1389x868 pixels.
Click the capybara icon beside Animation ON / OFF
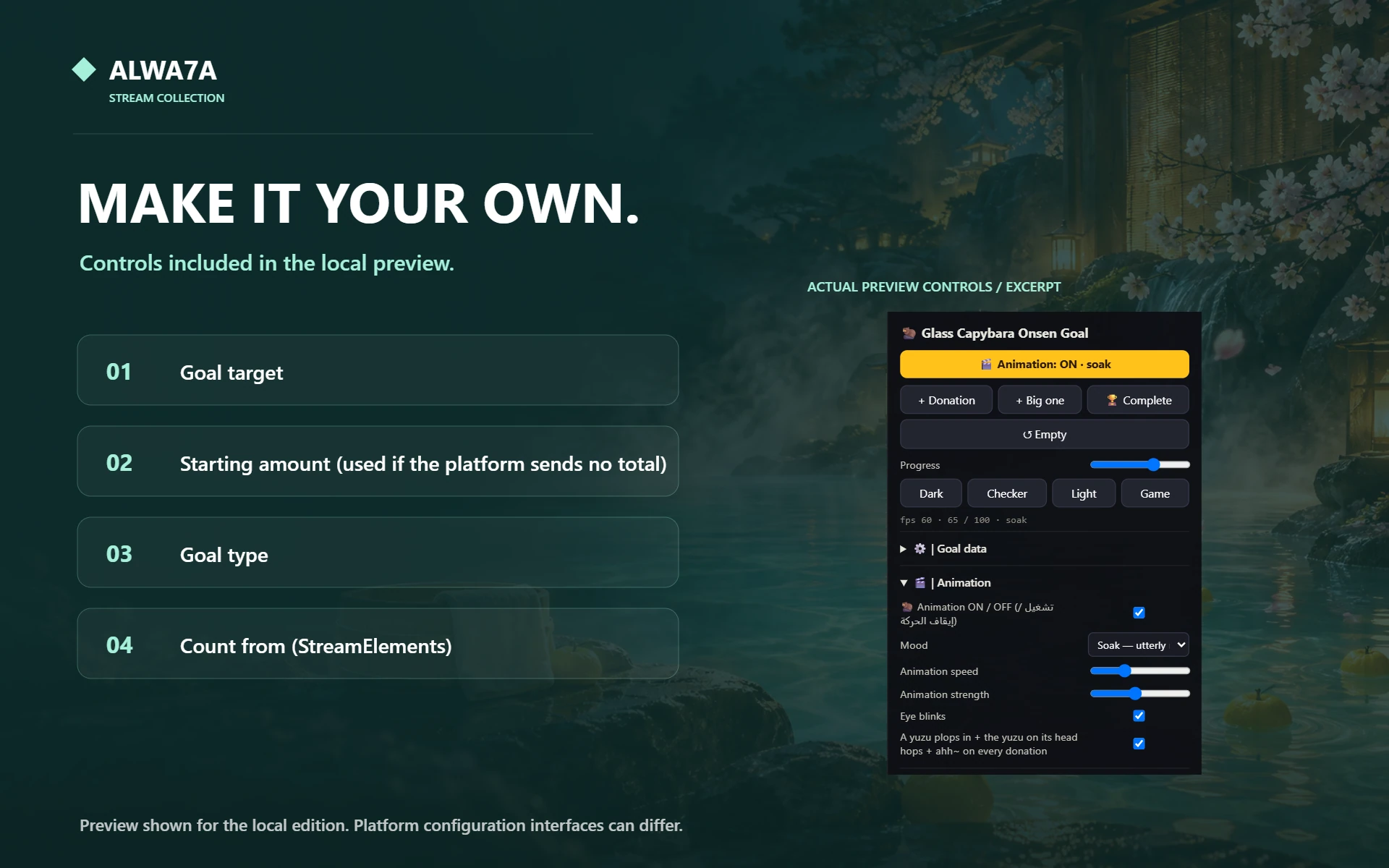[906, 607]
